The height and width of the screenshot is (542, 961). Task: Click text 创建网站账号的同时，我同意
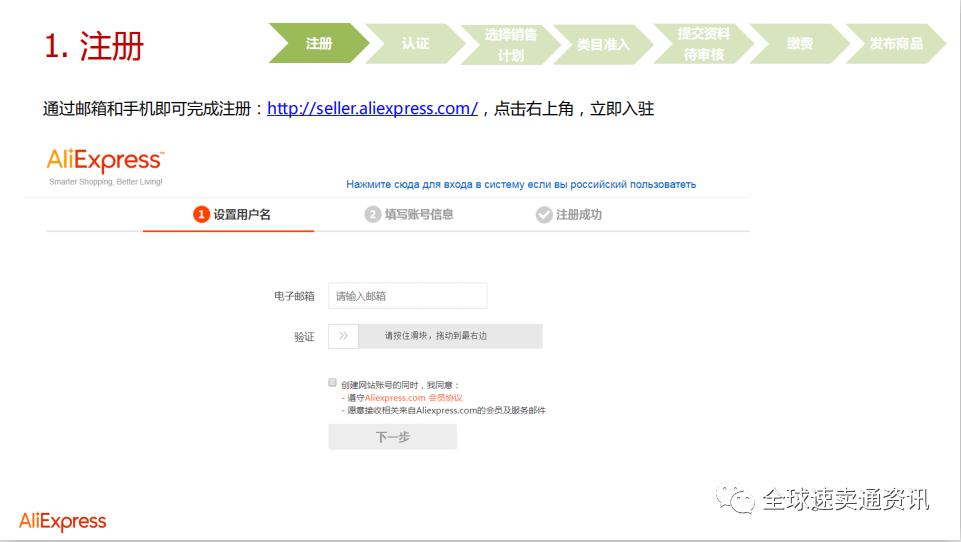[400, 385]
